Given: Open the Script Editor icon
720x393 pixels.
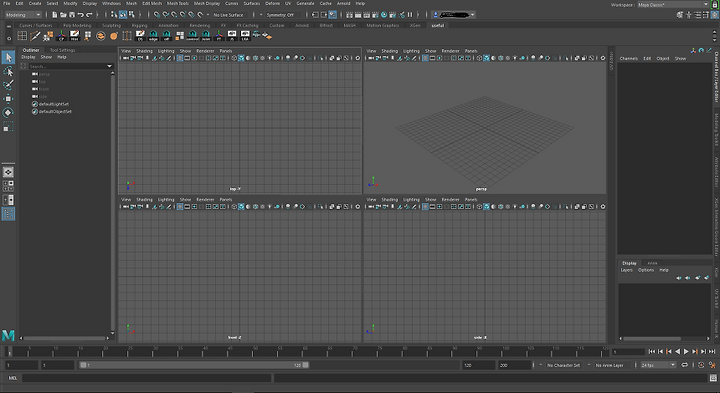Looking at the screenshot, I should pyautogui.click(x=713, y=378).
